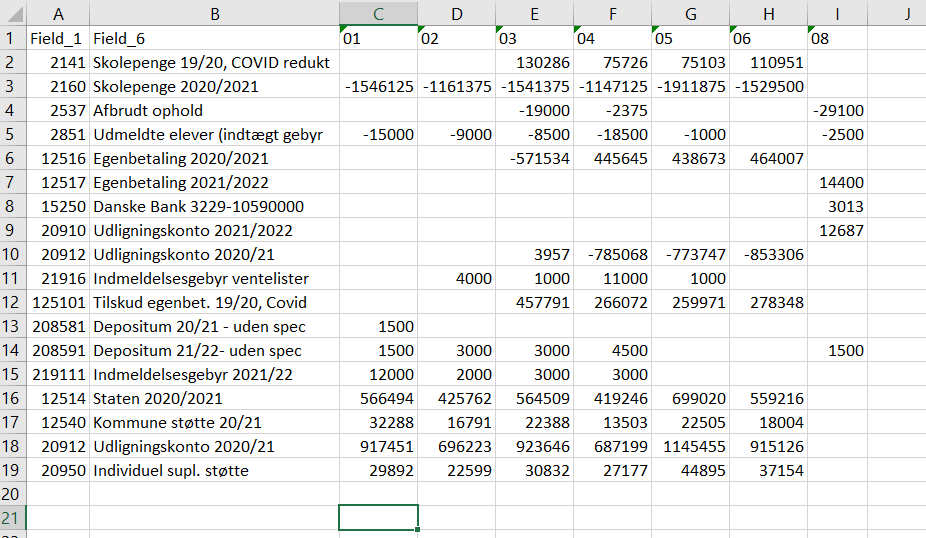
Task: Click value 566494 in Staten row
Action: click(379, 398)
